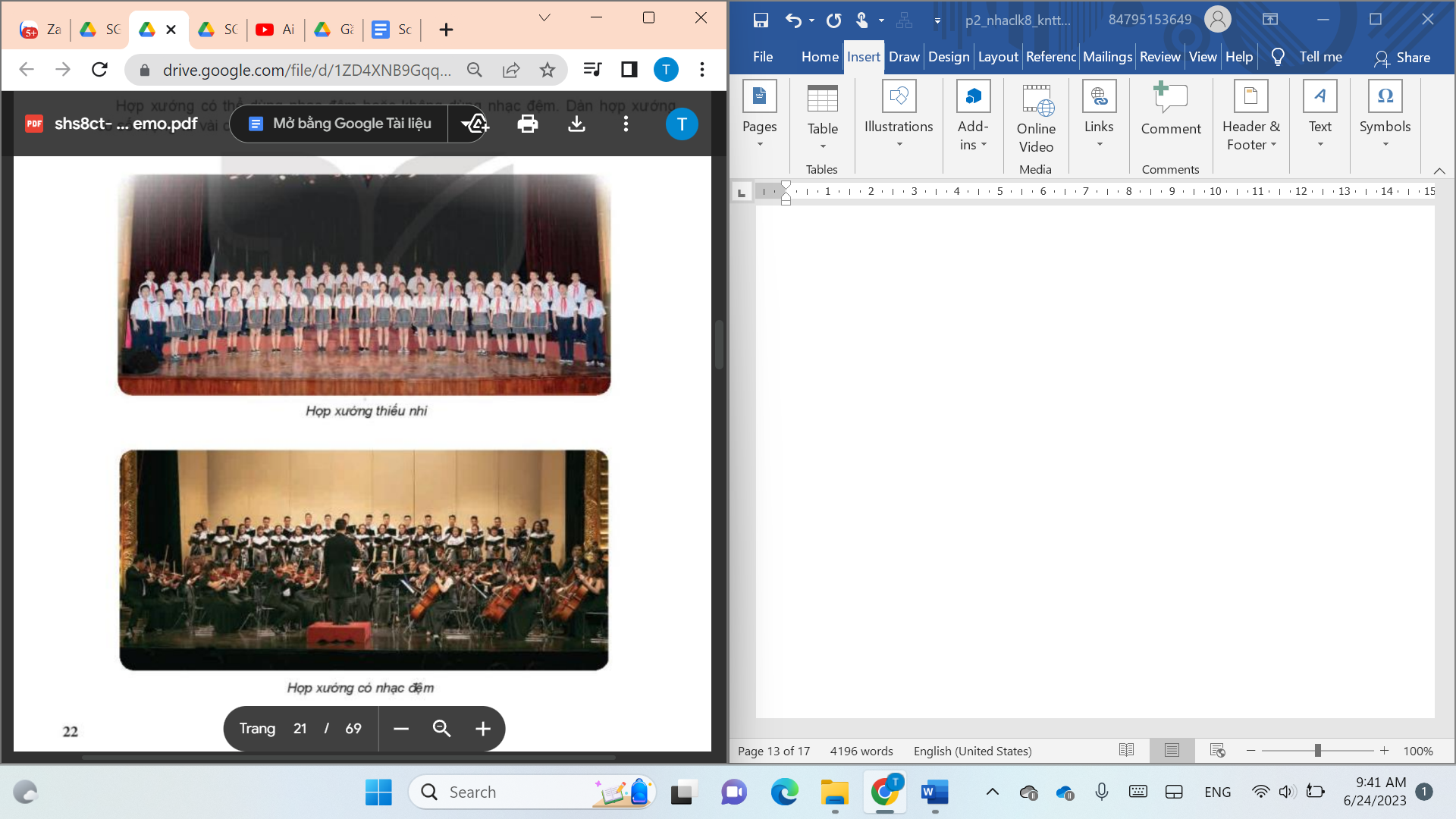Open Windows Start menu
1456x819 pixels.
pos(378,792)
